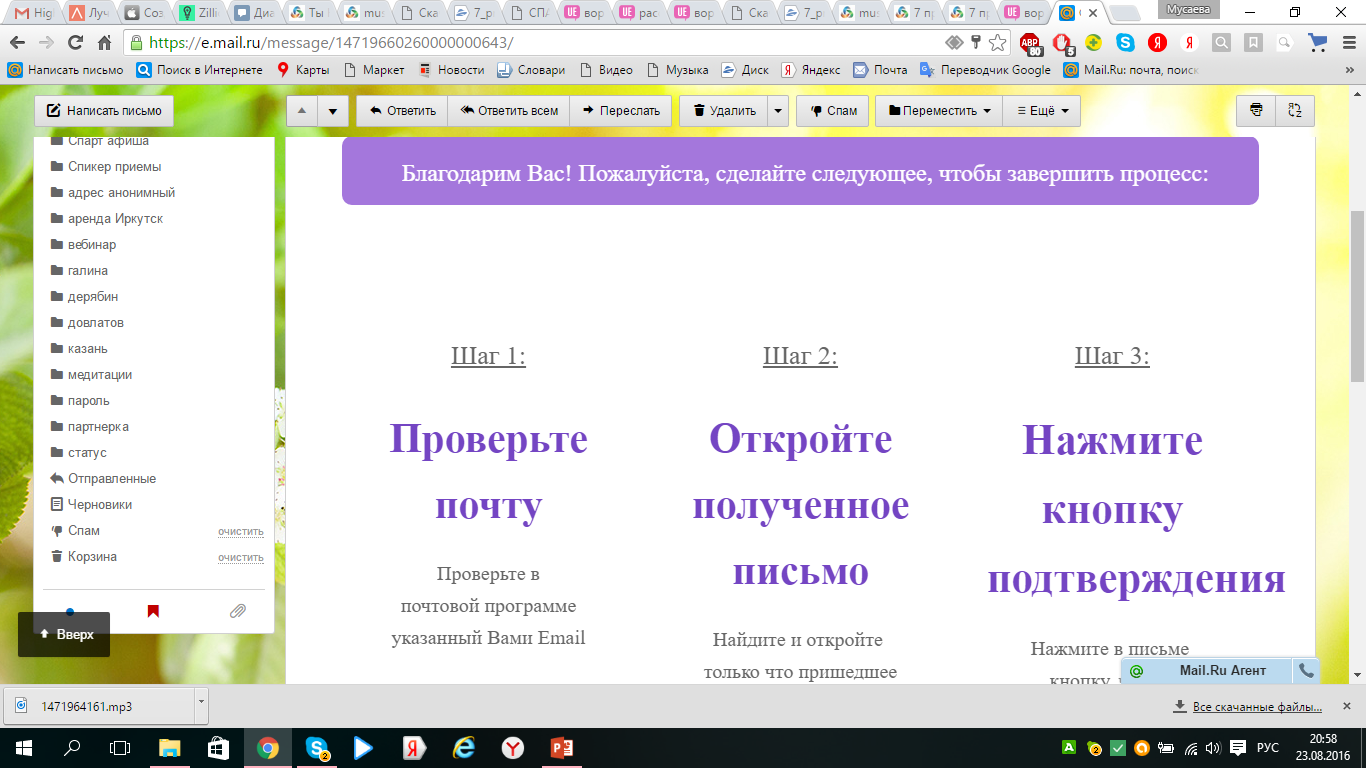Click очистить link next to Спам
Viewport: 1366px width, 768px height.
pos(240,531)
